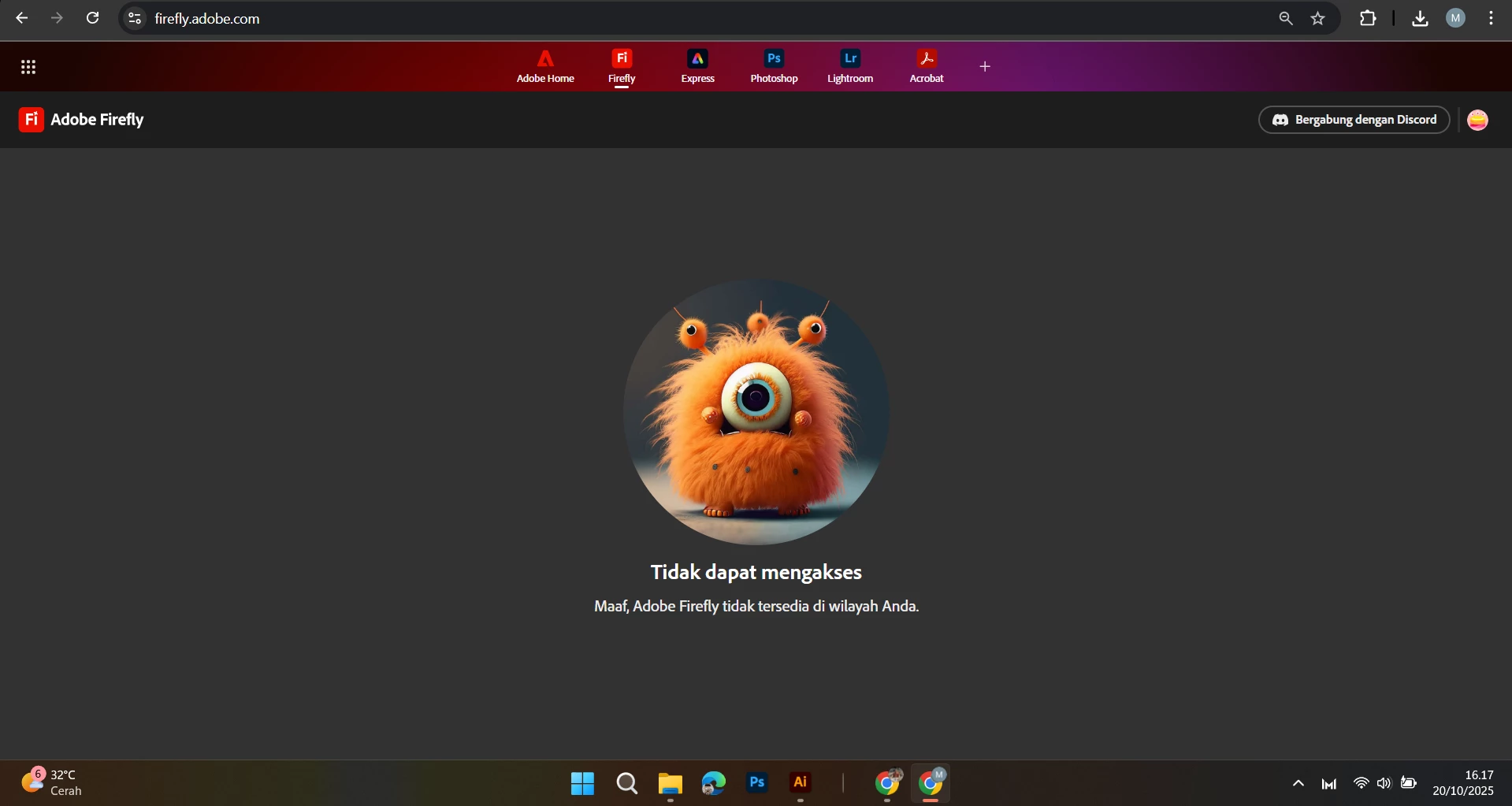Switch to Illustrator in the taskbar
1512x806 pixels.
click(801, 783)
